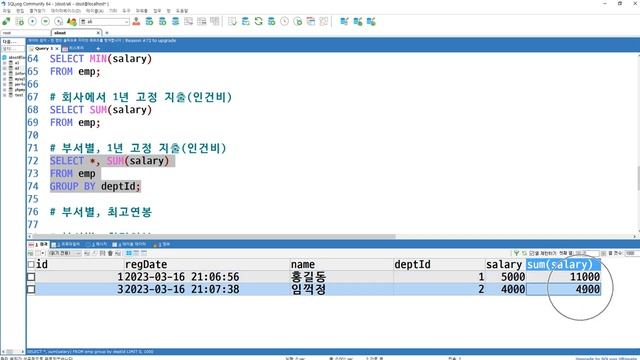Open the 편집 menu
The image size is (640, 360).
20,11
